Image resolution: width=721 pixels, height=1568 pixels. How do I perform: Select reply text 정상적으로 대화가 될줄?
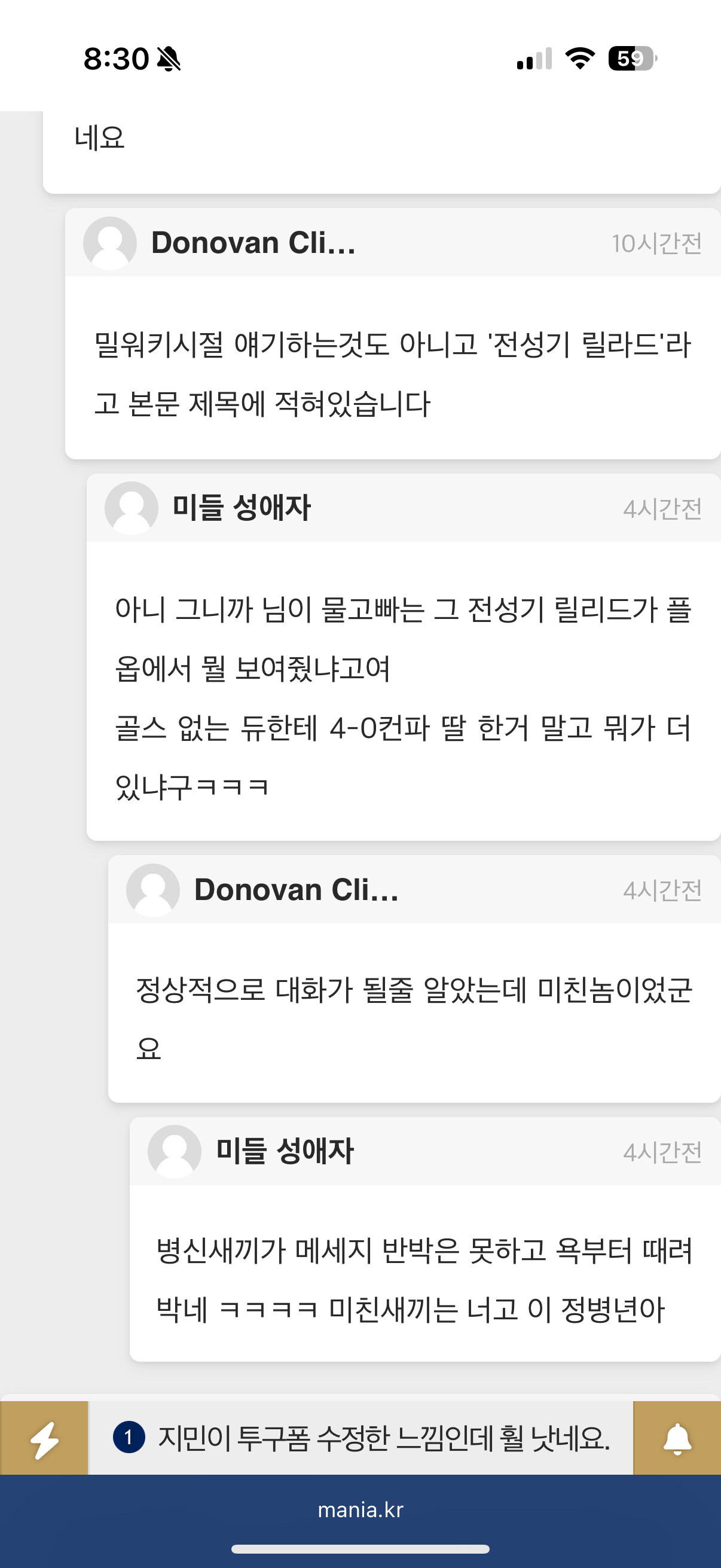tap(414, 1019)
